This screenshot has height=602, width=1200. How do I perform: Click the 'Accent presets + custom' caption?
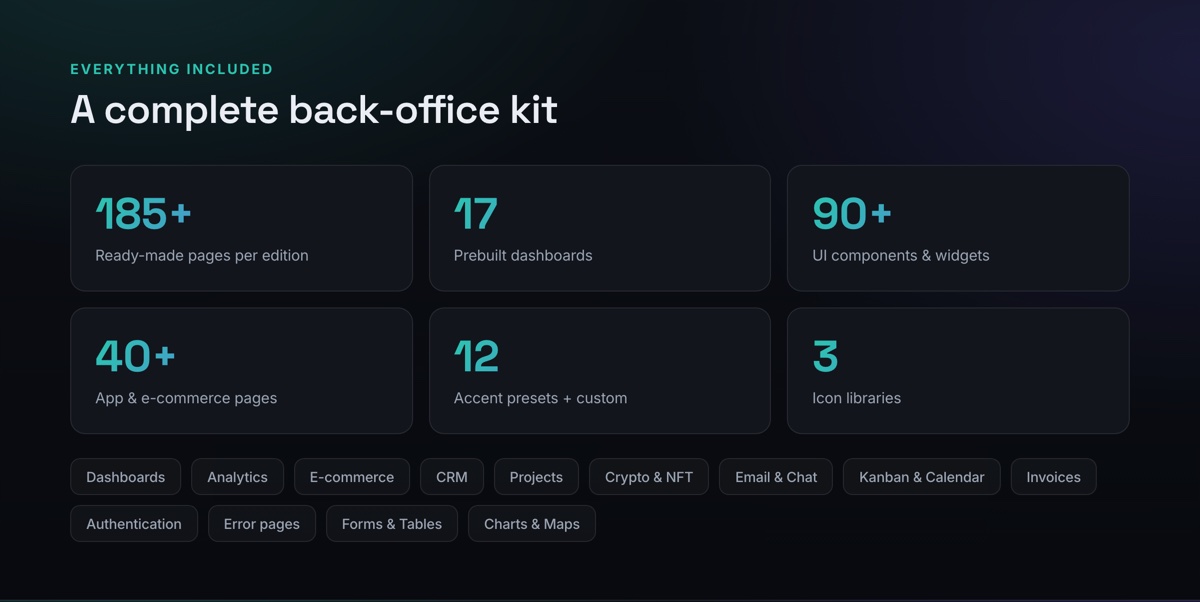point(541,398)
